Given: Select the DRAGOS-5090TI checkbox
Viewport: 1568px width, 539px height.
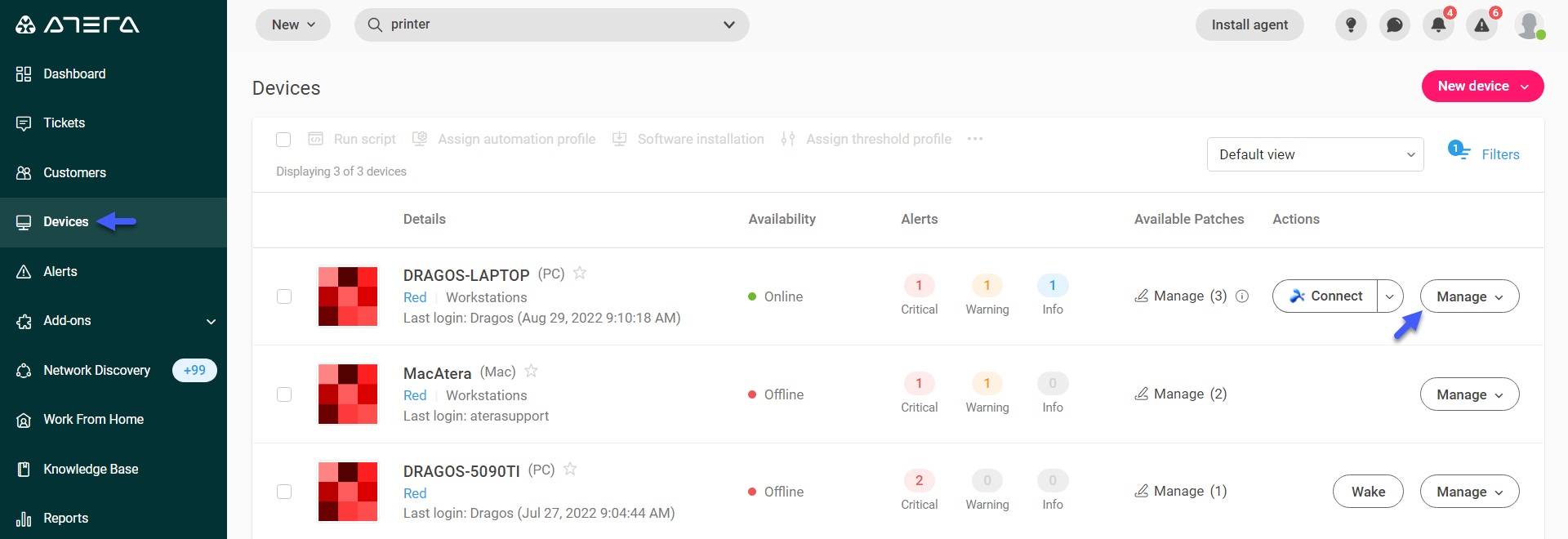Looking at the screenshot, I should click(x=284, y=492).
